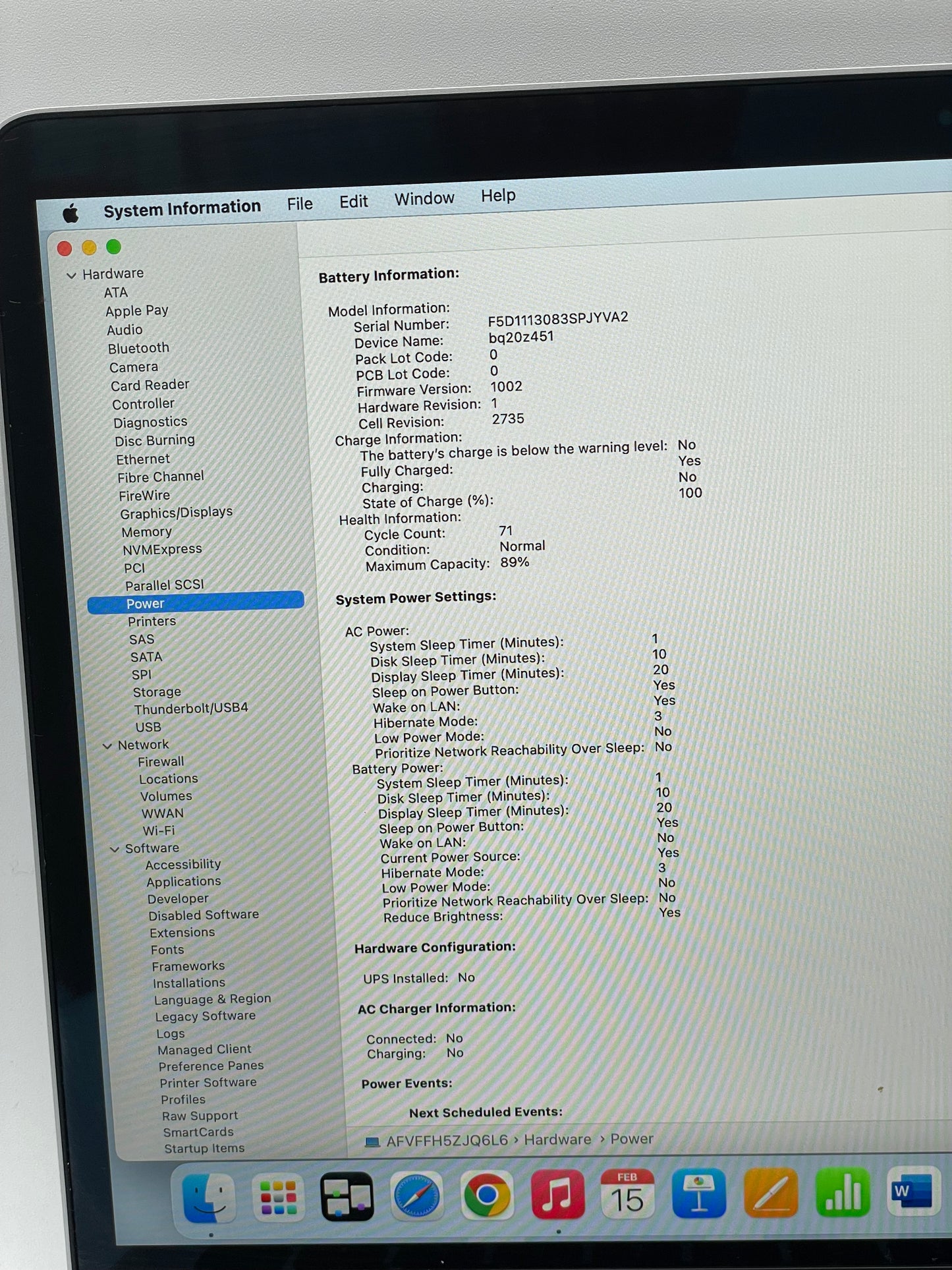Image resolution: width=952 pixels, height=1270 pixels.
Task: Open Calendar showing Feb 15
Action: point(627,1193)
